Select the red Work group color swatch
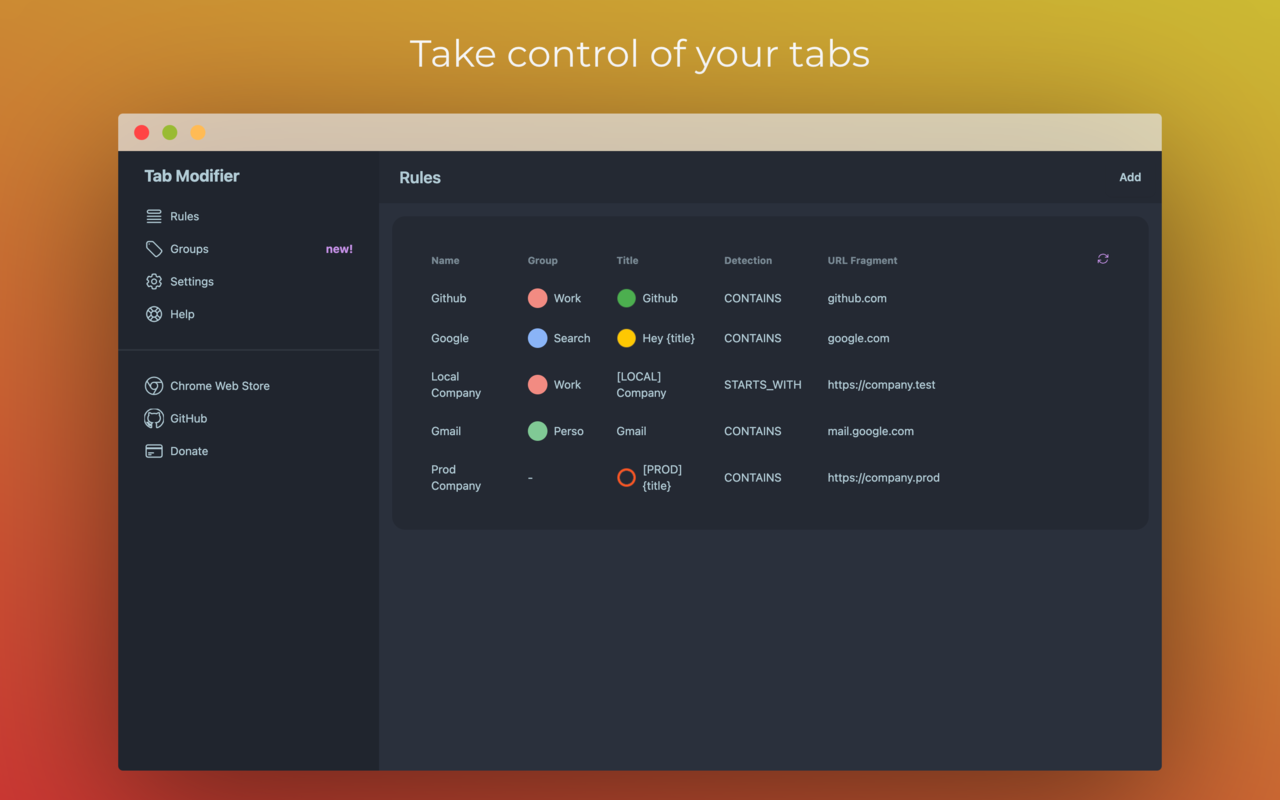This screenshot has width=1280, height=800. pyautogui.click(x=537, y=298)
